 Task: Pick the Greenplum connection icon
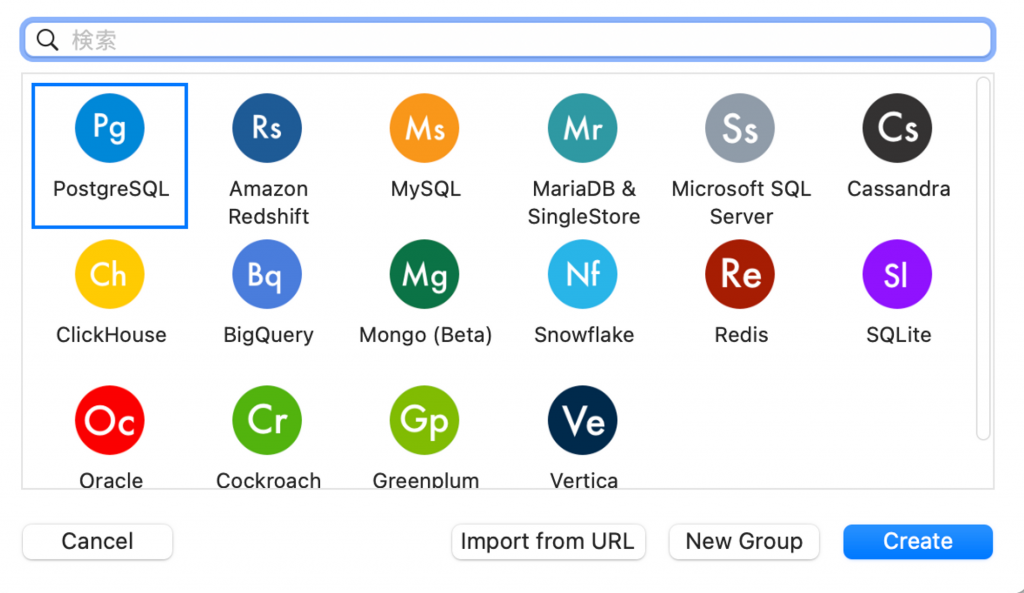425,421
